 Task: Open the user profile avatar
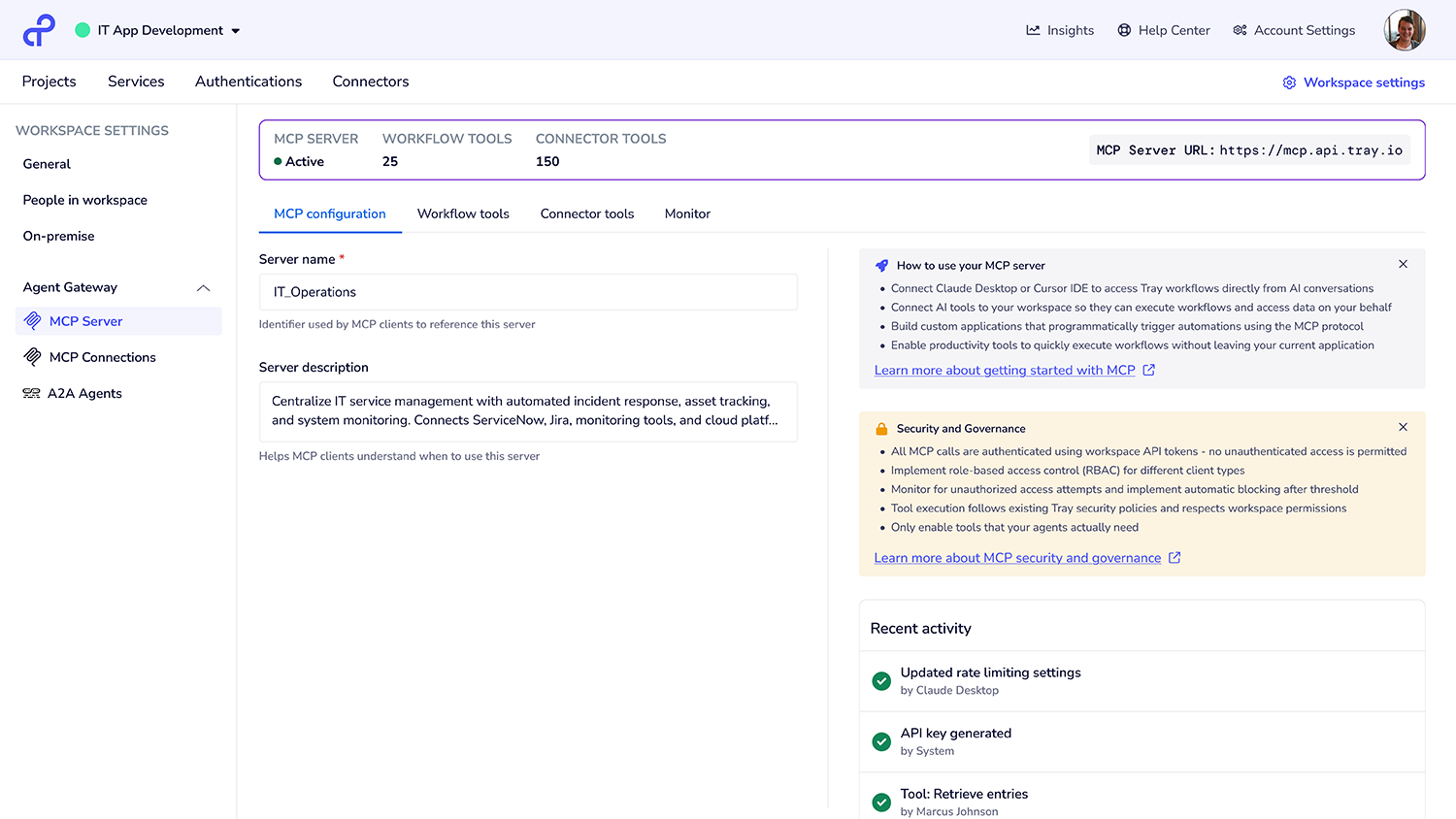pos(1404,30)
